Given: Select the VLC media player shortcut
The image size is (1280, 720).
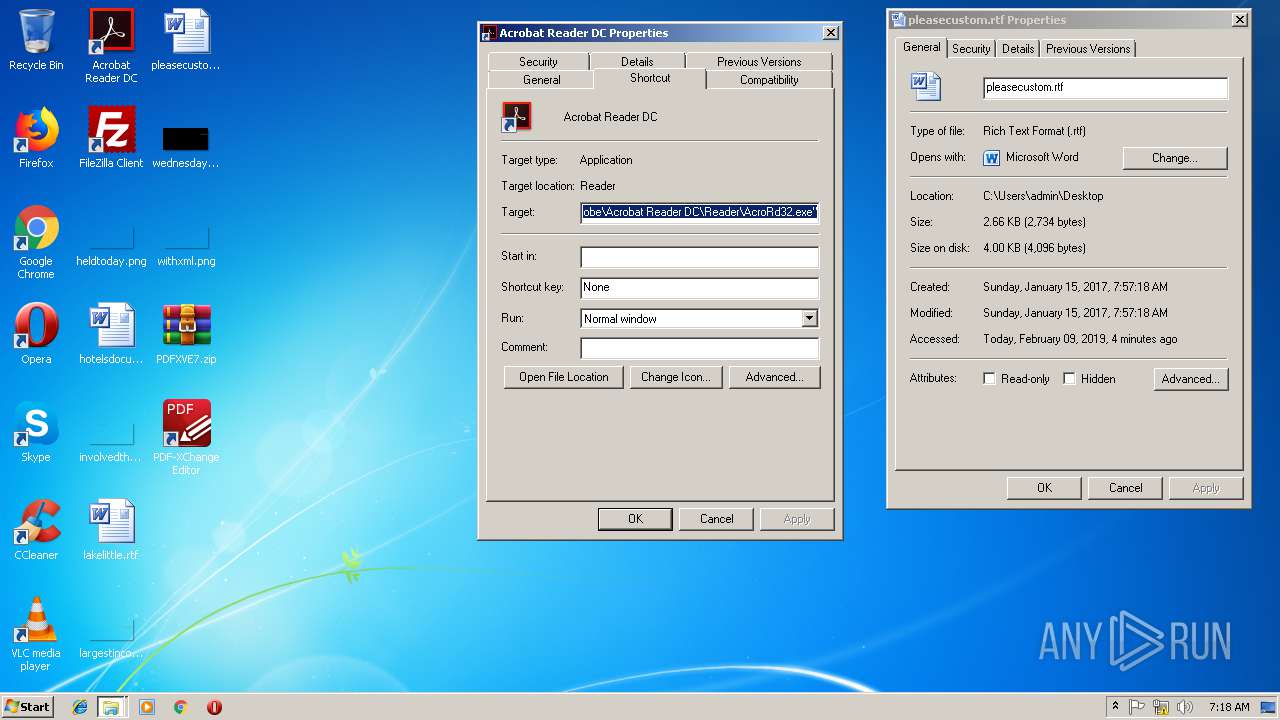Looking at the screenshot, I should 36,634.
